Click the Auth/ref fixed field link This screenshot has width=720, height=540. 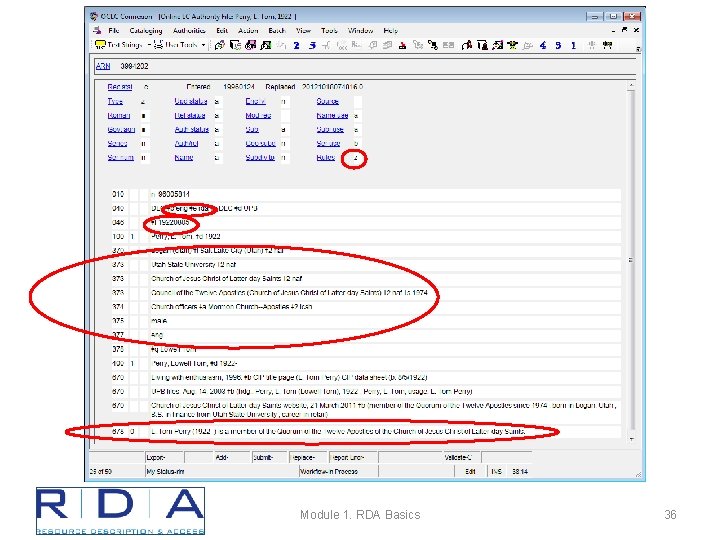coord(186,144)
